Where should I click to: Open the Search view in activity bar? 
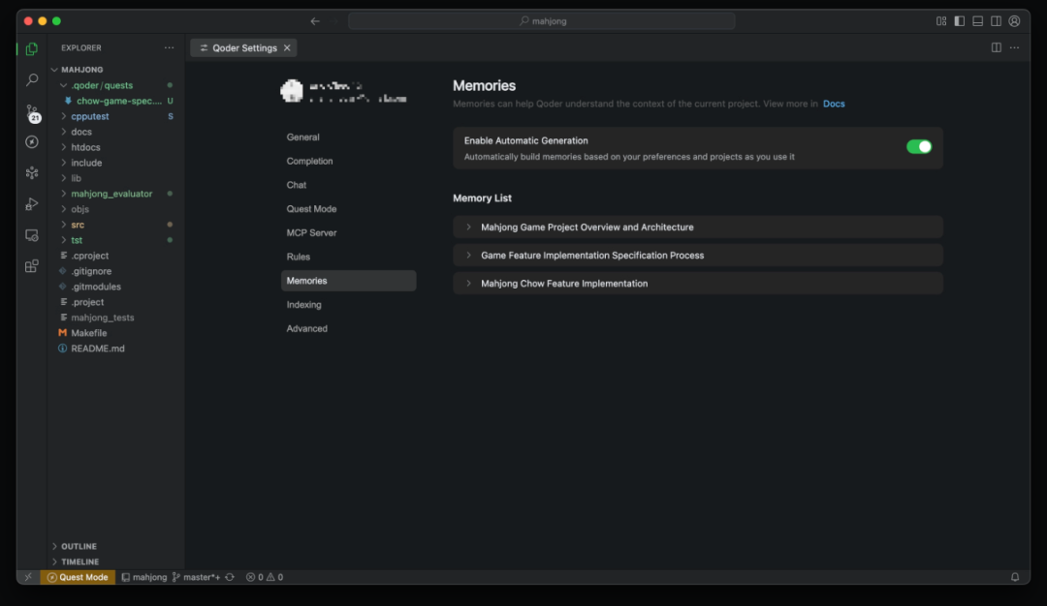tap(32, 80)
